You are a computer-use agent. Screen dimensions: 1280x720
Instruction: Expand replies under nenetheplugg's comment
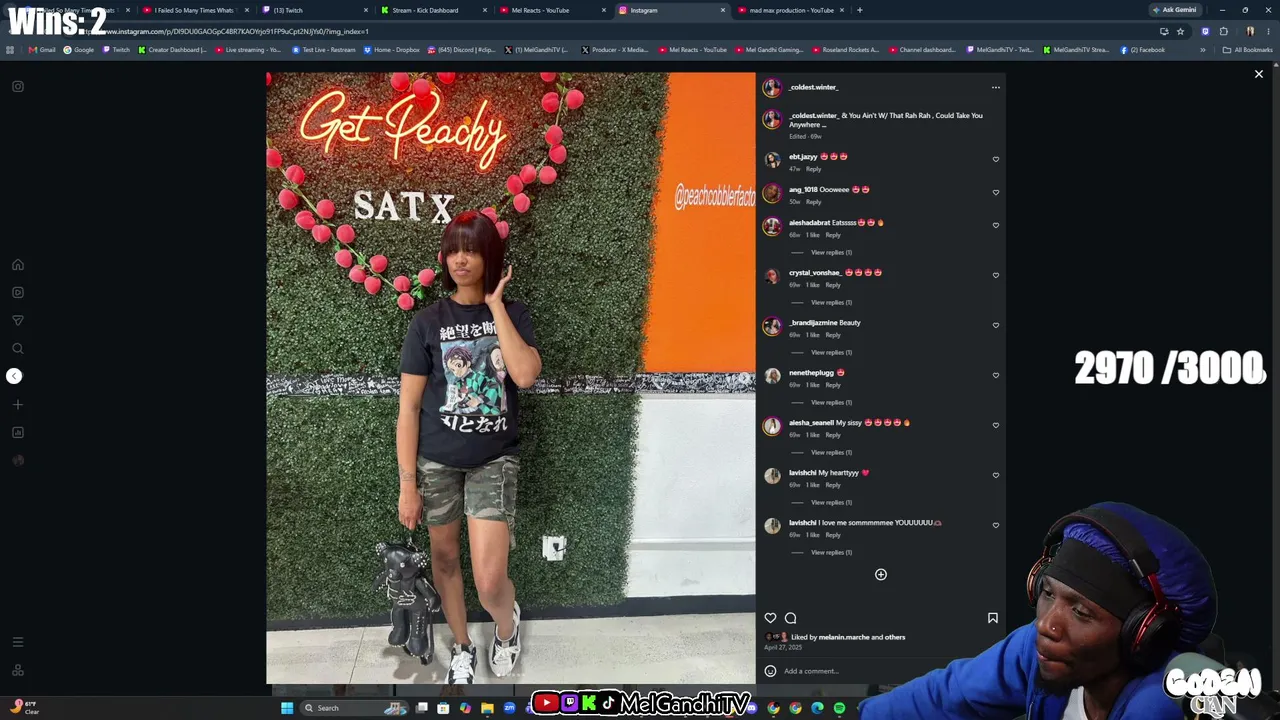(x=831, y=402)
